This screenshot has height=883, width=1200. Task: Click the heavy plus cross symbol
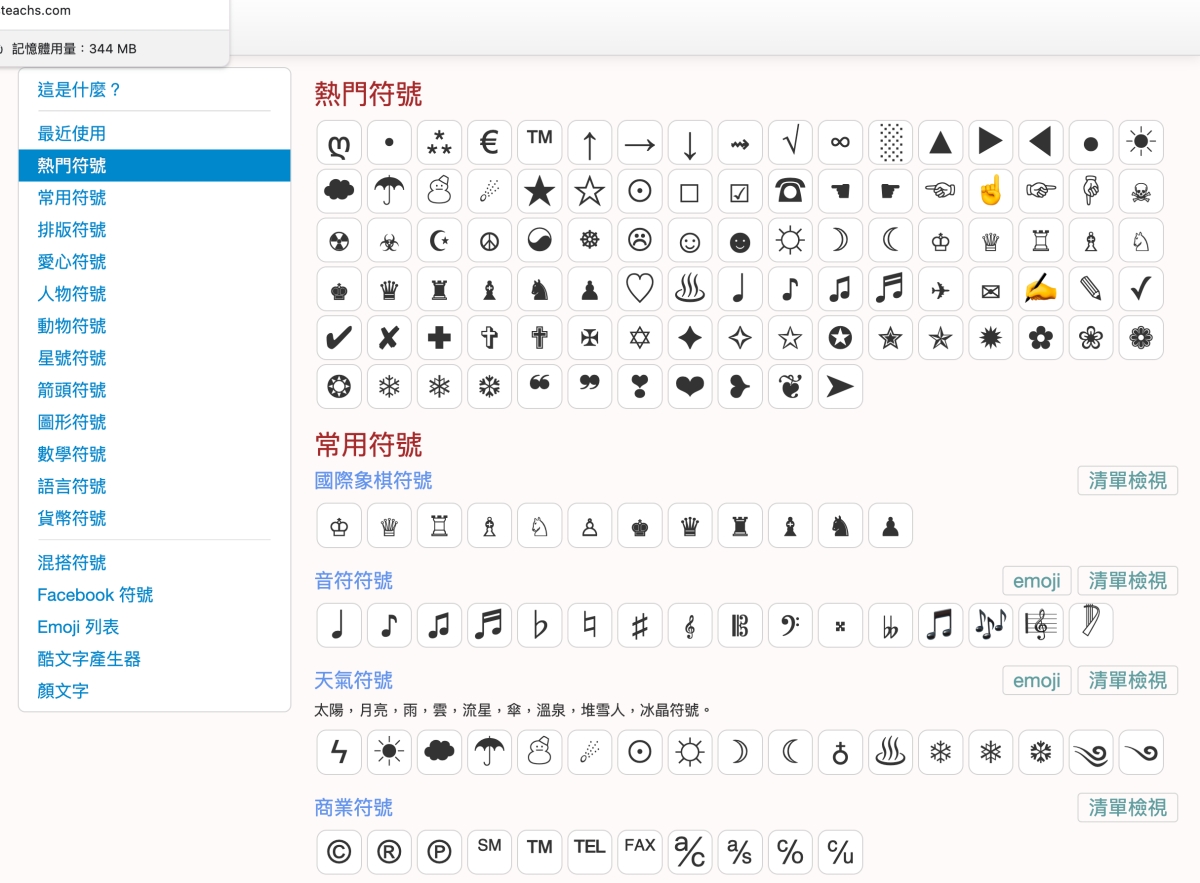point(439,338)
